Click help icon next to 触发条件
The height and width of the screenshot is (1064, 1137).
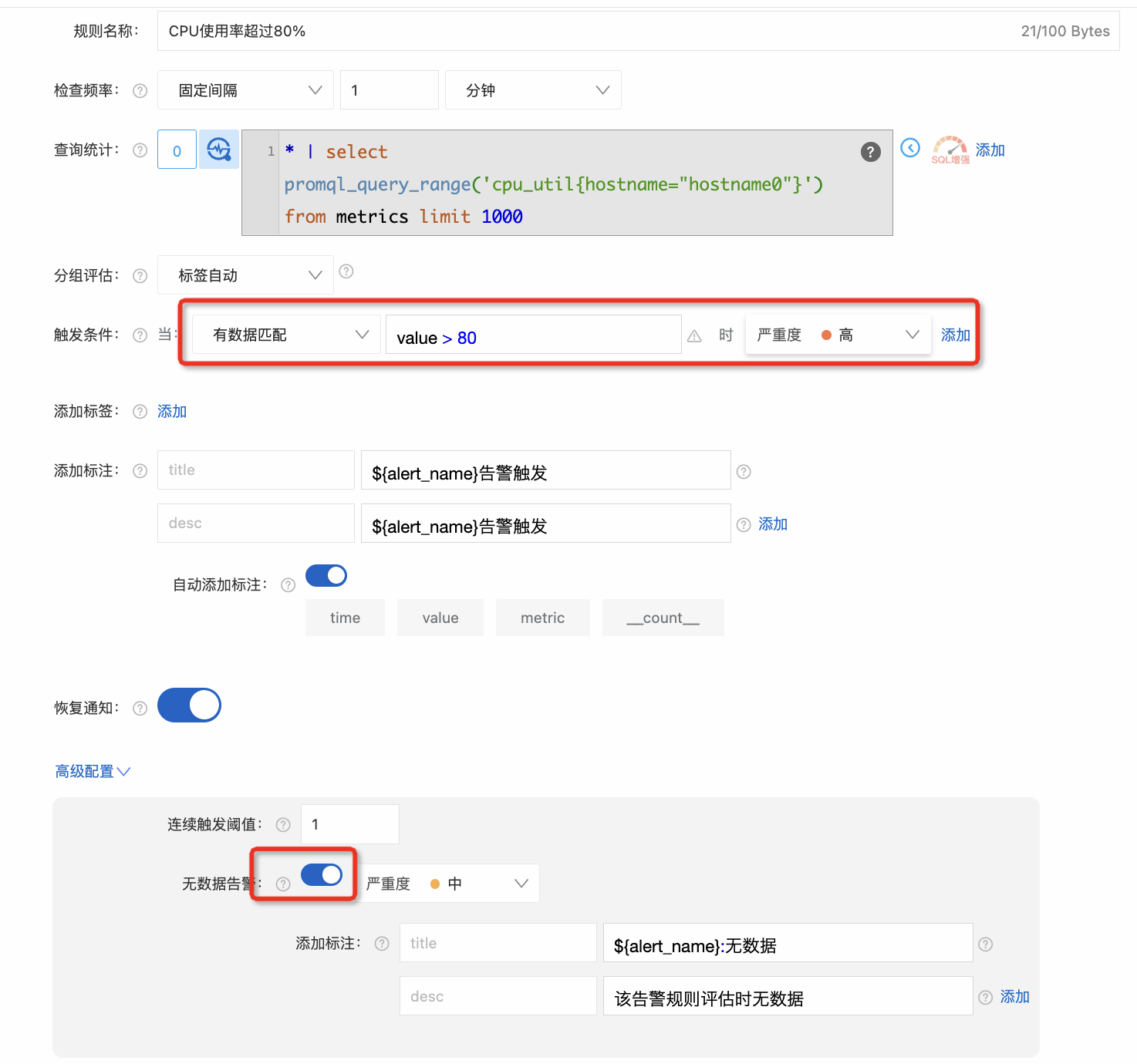(x=140, y=335)
